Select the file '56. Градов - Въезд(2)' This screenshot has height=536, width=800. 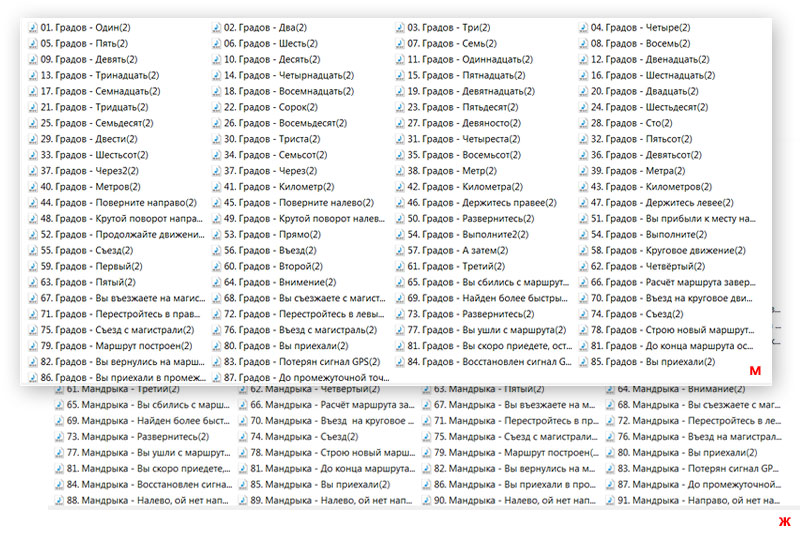click(264, 250)
